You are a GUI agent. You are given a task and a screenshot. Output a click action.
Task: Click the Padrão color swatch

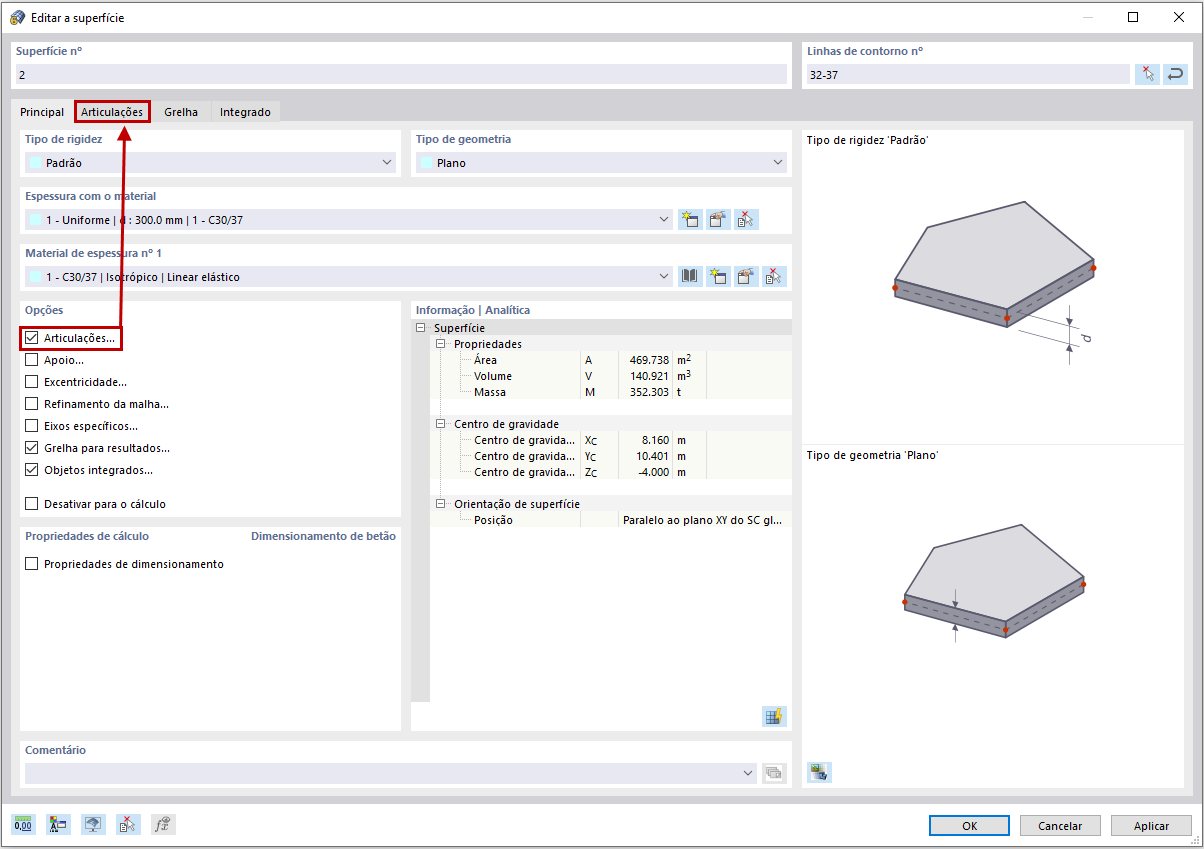point(35,163)
